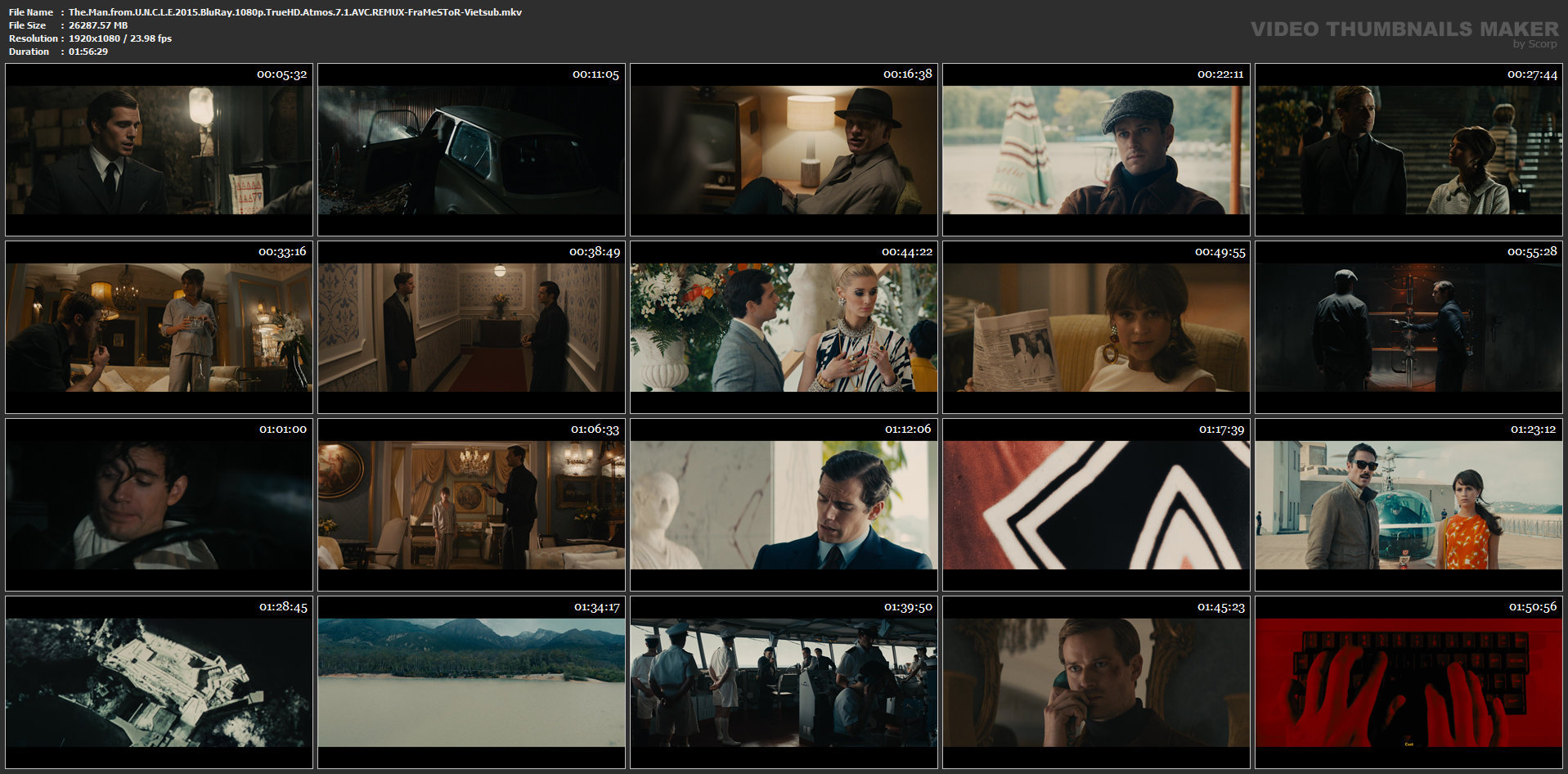
Task: Click the Duration label
Action: click(x=29, y=52)
